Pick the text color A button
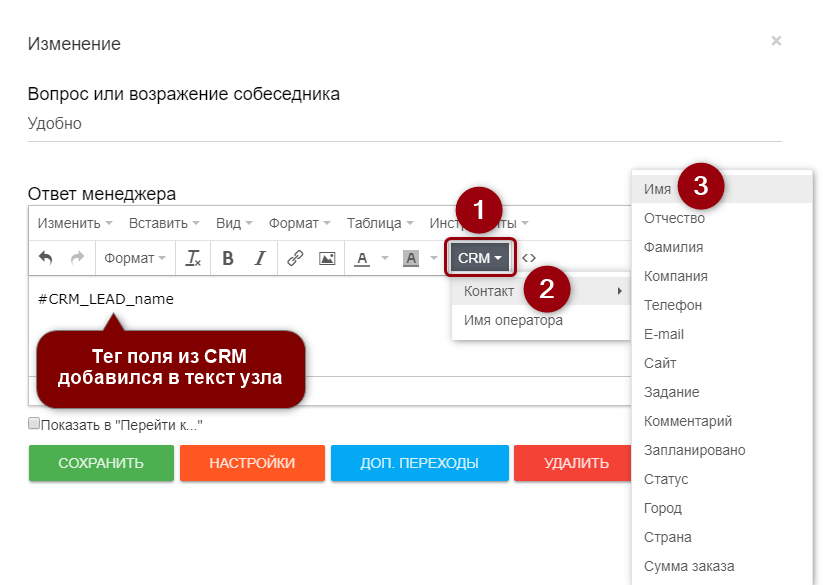This screenshot has height=585, width=823. click(x=361, y=258)
